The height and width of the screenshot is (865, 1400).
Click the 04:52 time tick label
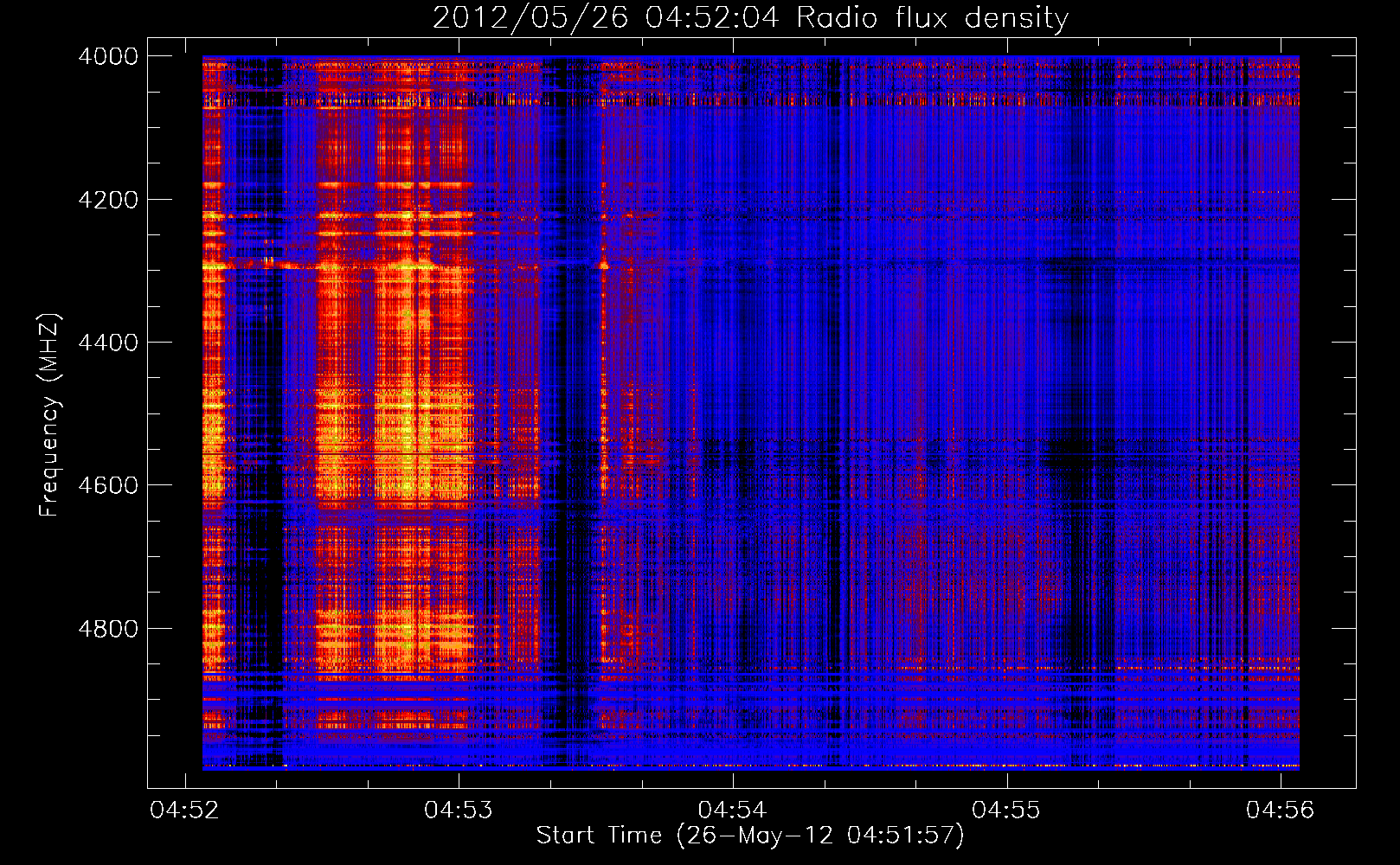point(184,811)
